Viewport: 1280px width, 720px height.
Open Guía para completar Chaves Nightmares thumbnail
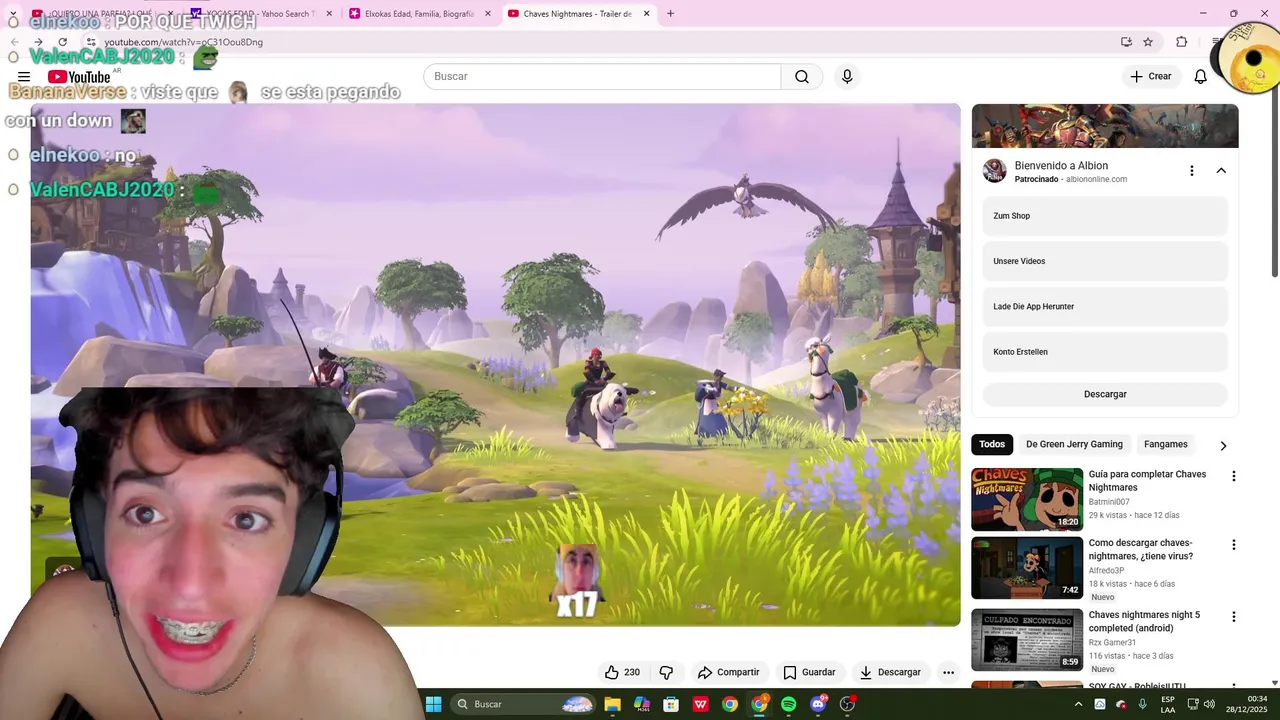coord(1027,499)
